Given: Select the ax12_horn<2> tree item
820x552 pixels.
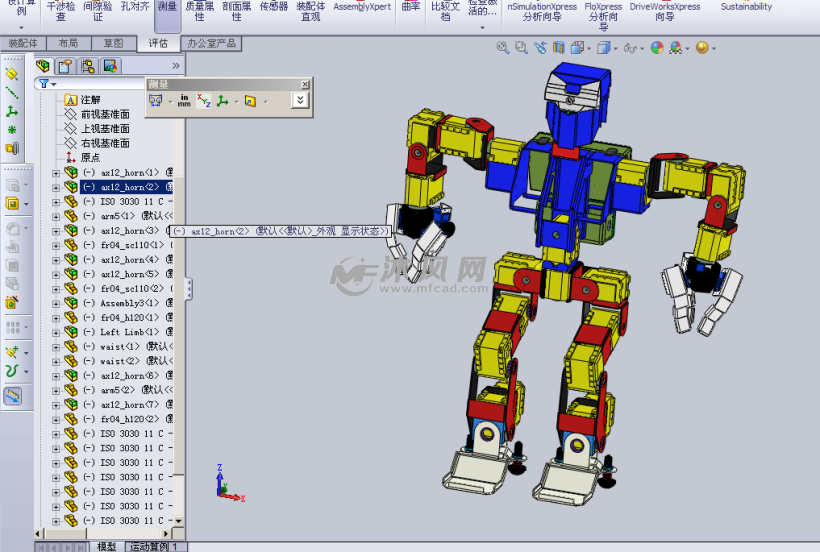Looking at the screenshot, I should [x=129, y=187].
